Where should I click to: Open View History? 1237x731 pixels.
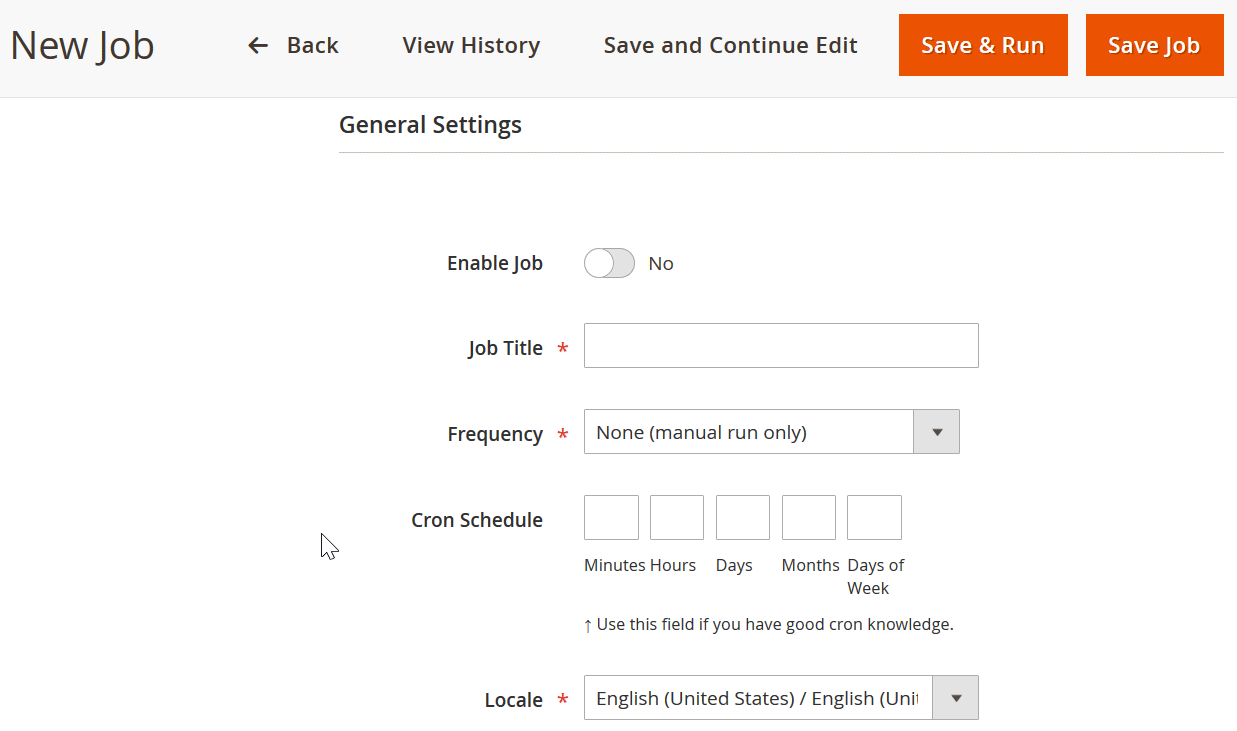(471, 45)
